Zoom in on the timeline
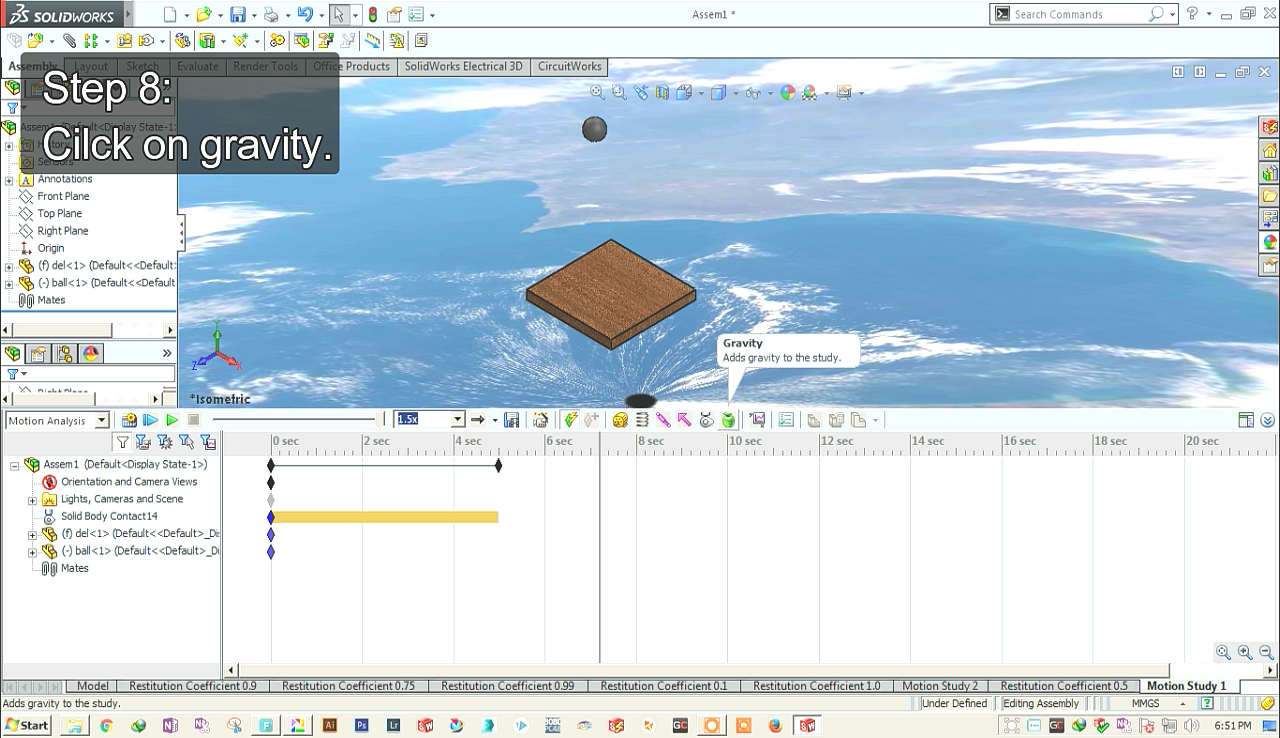Image resolution: width=1280 pixels, height=738 pixels. point(1245,652)
